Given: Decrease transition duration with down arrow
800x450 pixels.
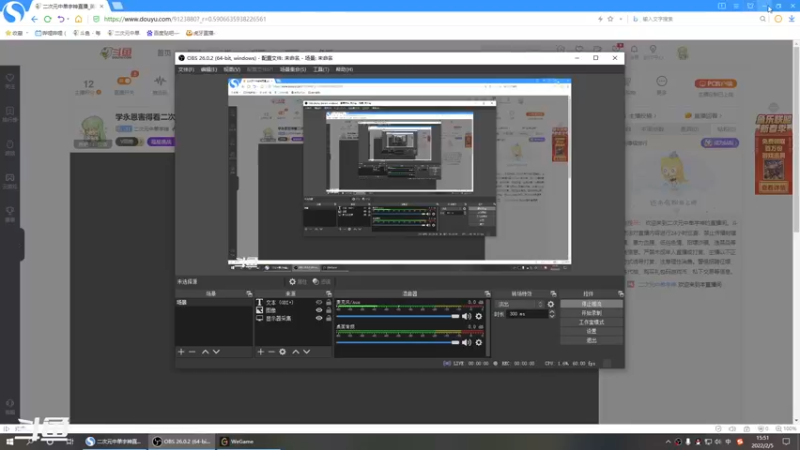Looking at the screenshot, I should (x=552, y=316).
